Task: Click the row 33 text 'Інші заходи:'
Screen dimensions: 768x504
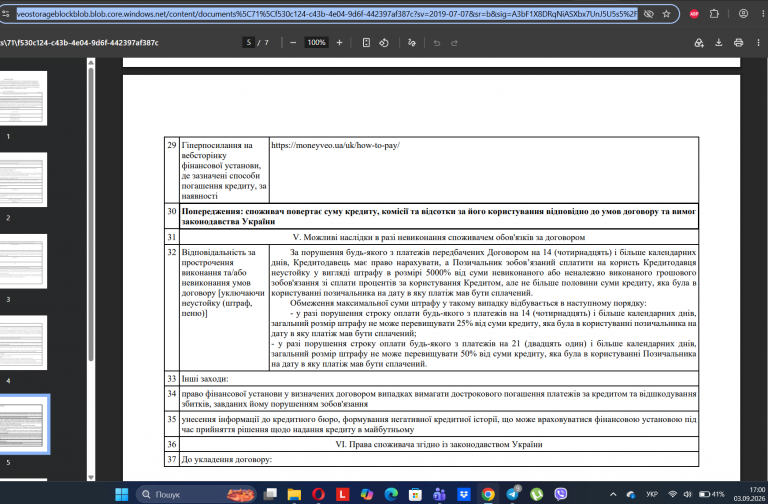Action: (205, 379)
